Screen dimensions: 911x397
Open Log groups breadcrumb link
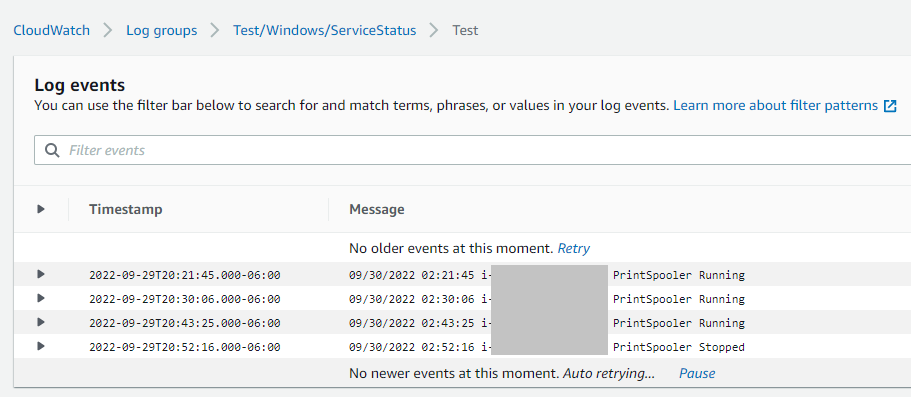click(x=162, y=30)
